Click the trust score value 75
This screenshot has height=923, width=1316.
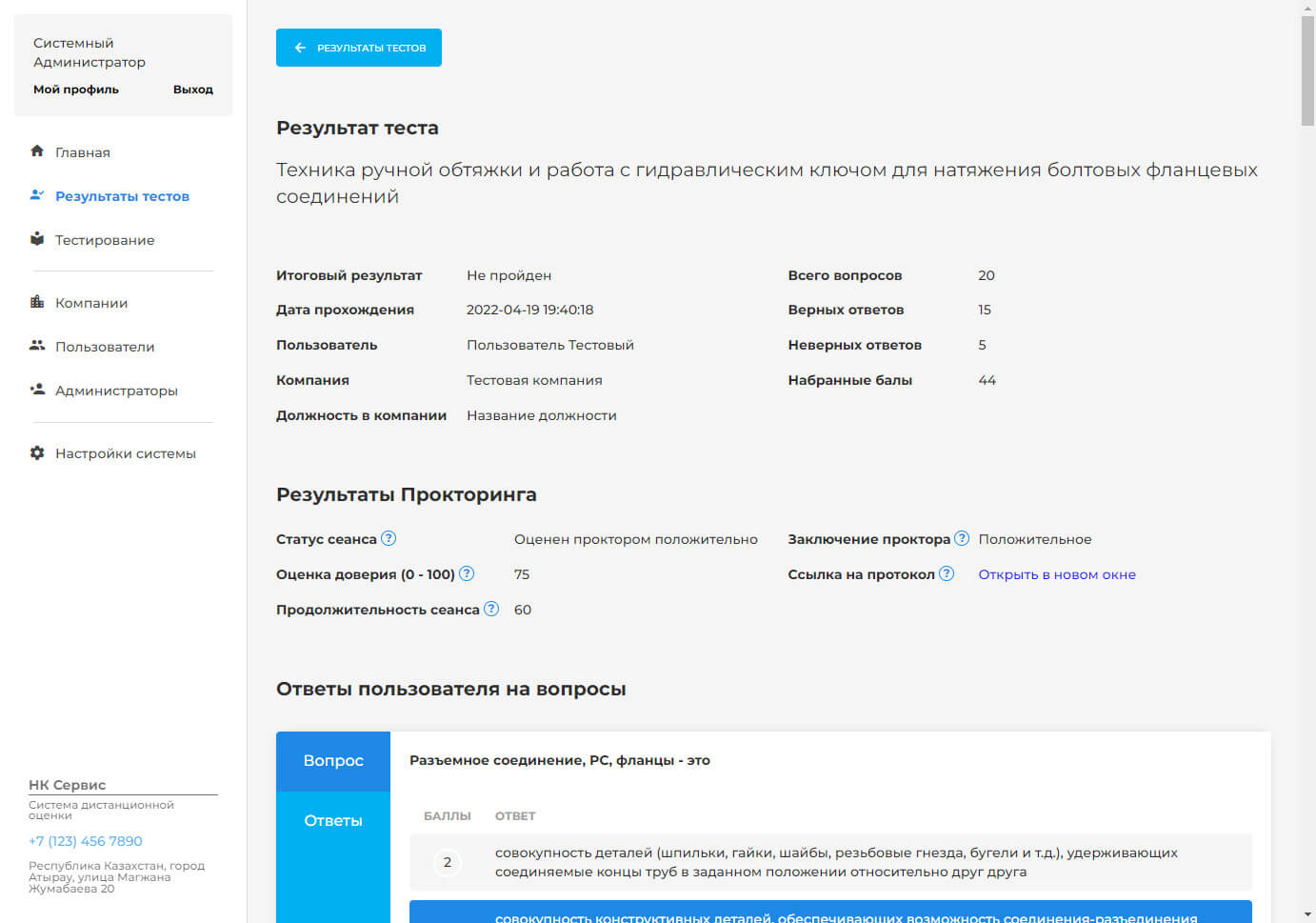pyautogui.click(x=522, y=574)
